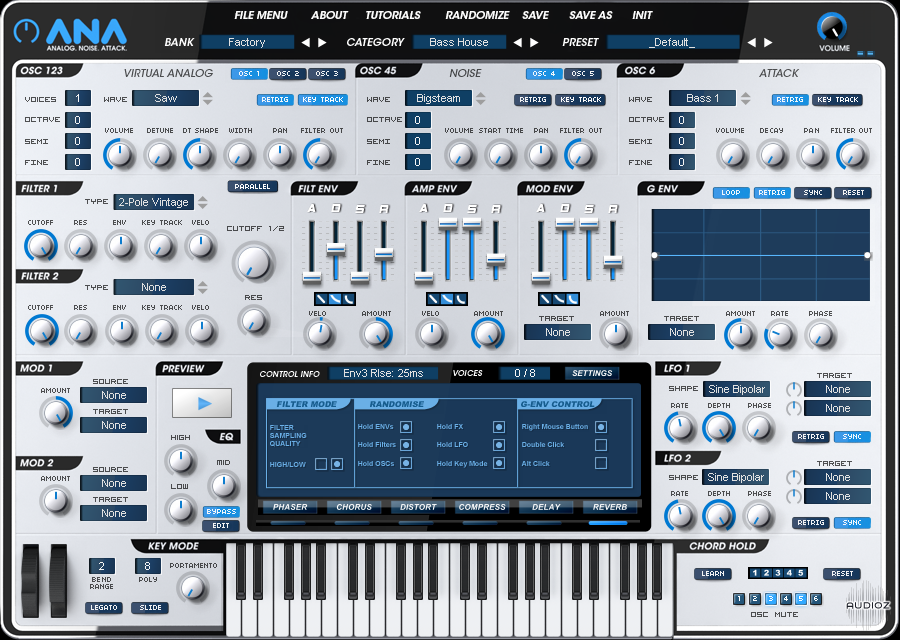Go to previous bank with left arrow
The image size is (900, 640).
(x=306, y=42)
